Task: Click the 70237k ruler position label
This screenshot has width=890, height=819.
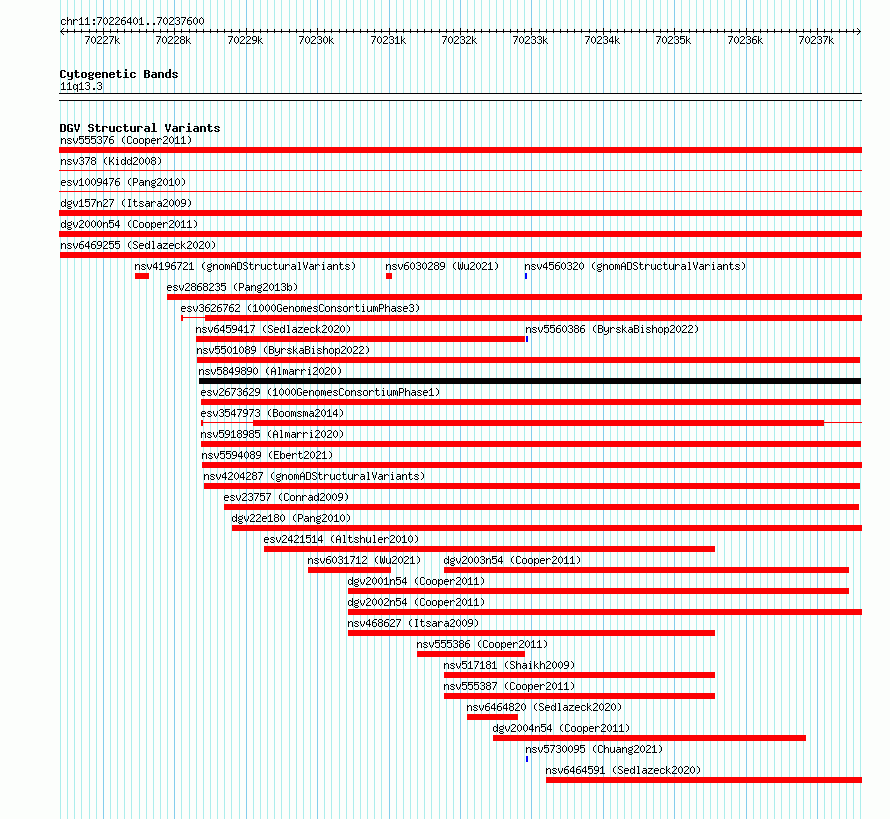Action: [x=816, y=40]
